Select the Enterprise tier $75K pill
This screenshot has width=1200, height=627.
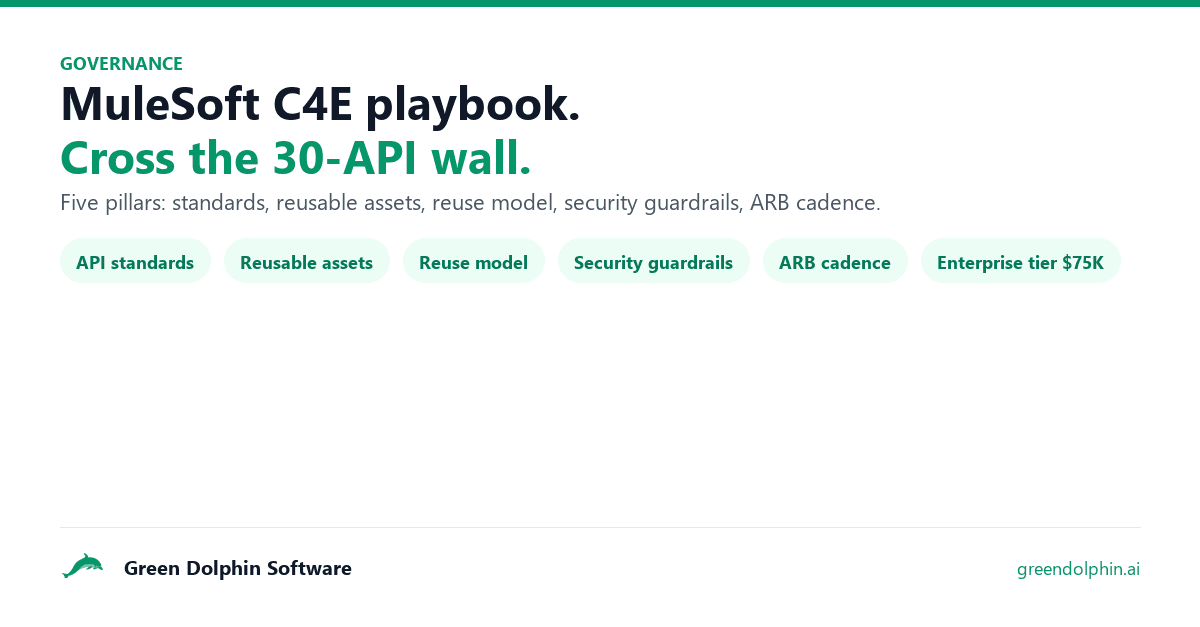pyautogui.click(x=1020, y=262)
